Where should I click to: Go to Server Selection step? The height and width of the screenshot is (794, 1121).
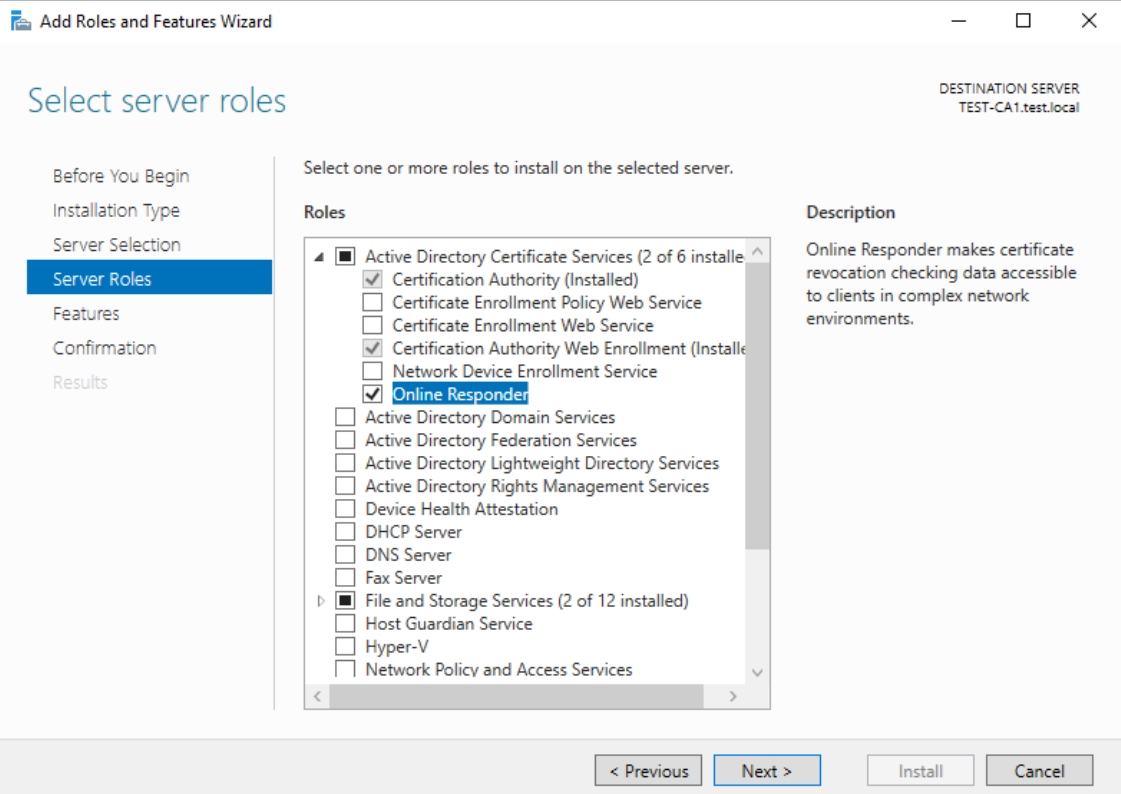(x=117, y=244)
